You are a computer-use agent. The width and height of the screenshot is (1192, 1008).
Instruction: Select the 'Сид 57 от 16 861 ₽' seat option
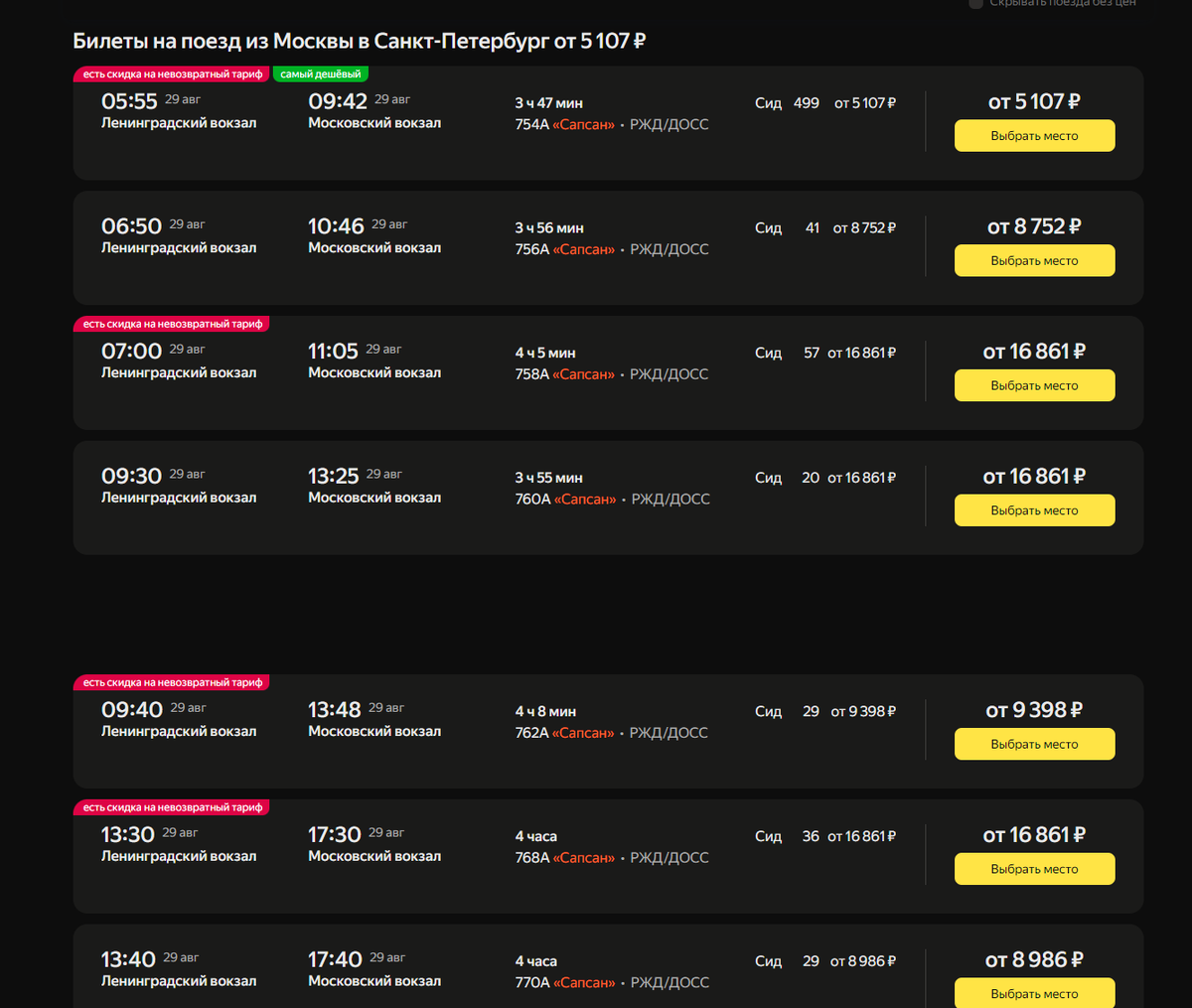coord(825,354)
